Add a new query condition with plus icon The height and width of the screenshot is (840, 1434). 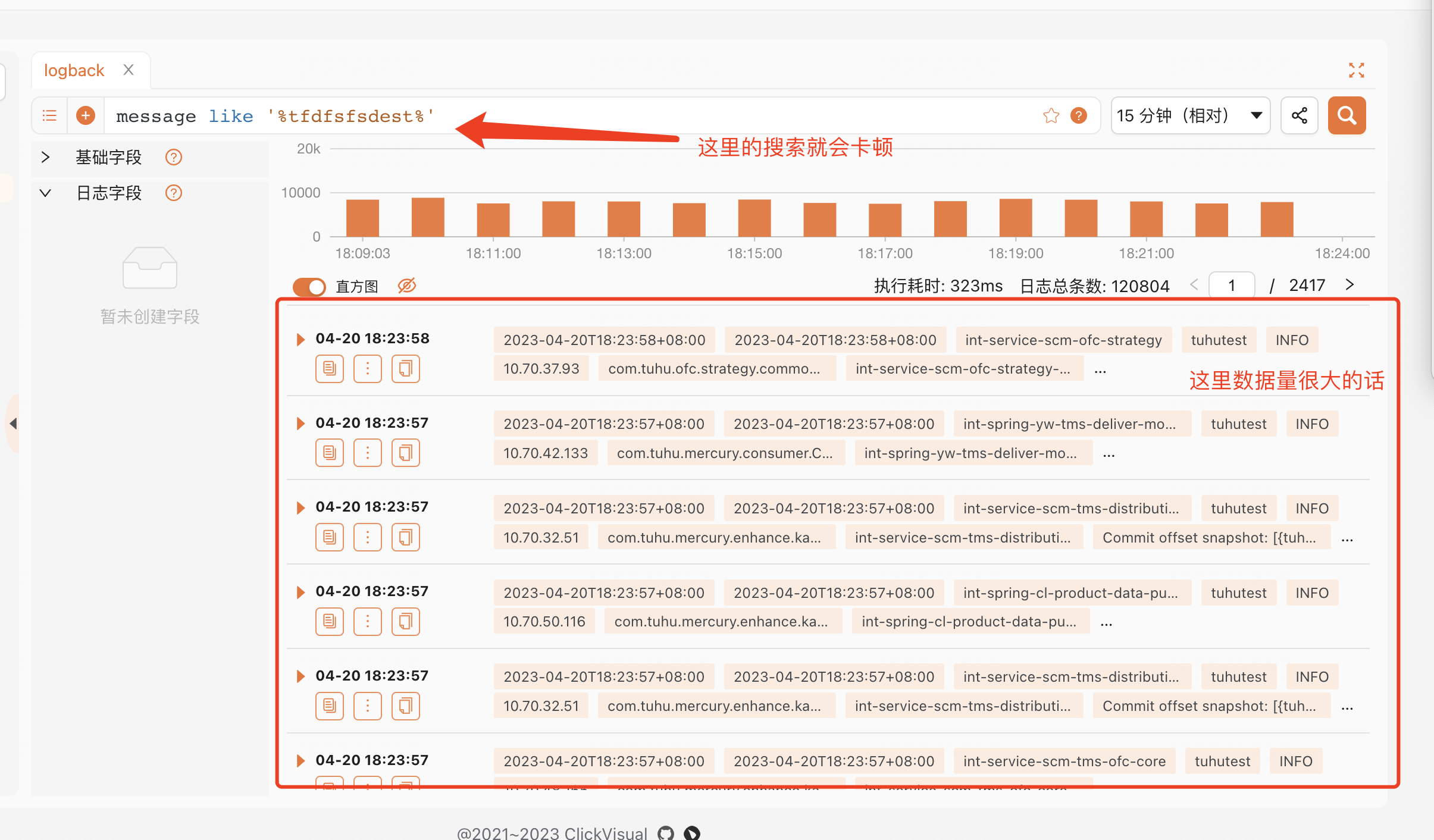click(x=85, y=115)
